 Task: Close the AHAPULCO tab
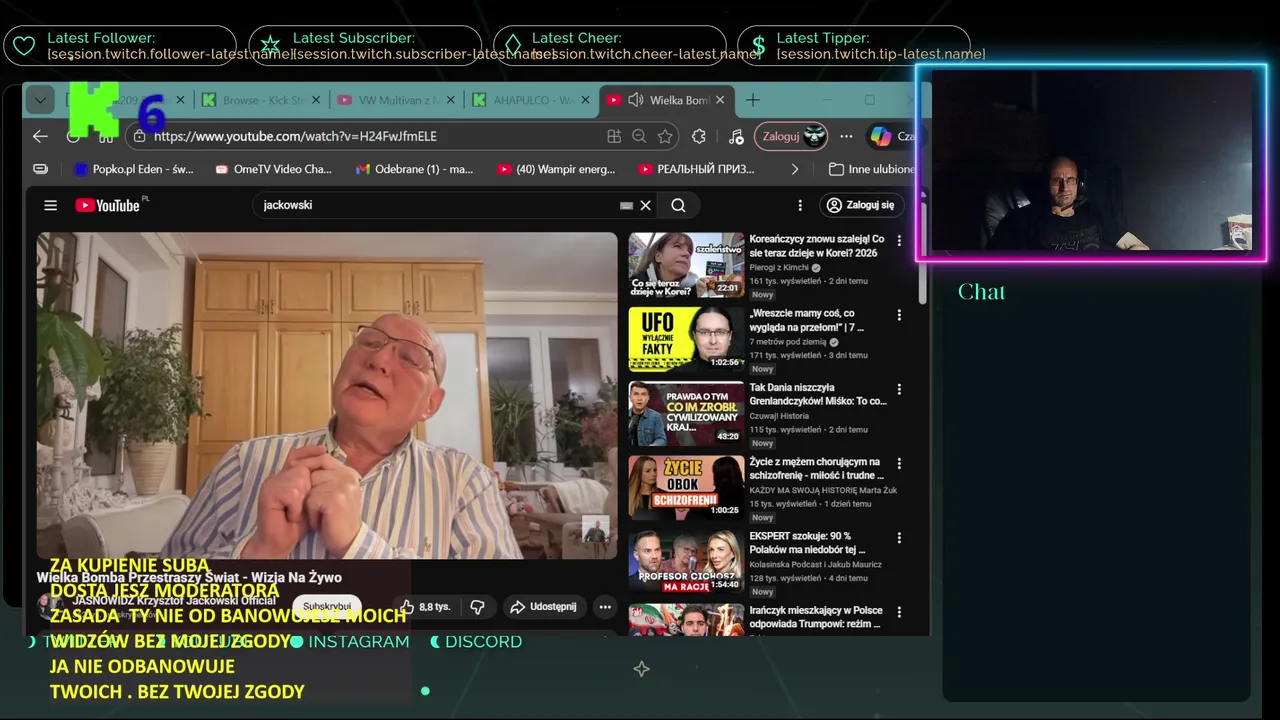point(585,100)
